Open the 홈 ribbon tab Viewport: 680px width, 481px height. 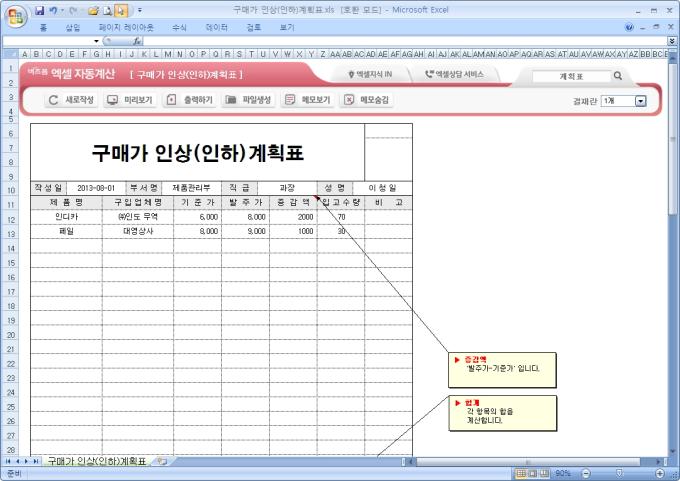(43, 28)
